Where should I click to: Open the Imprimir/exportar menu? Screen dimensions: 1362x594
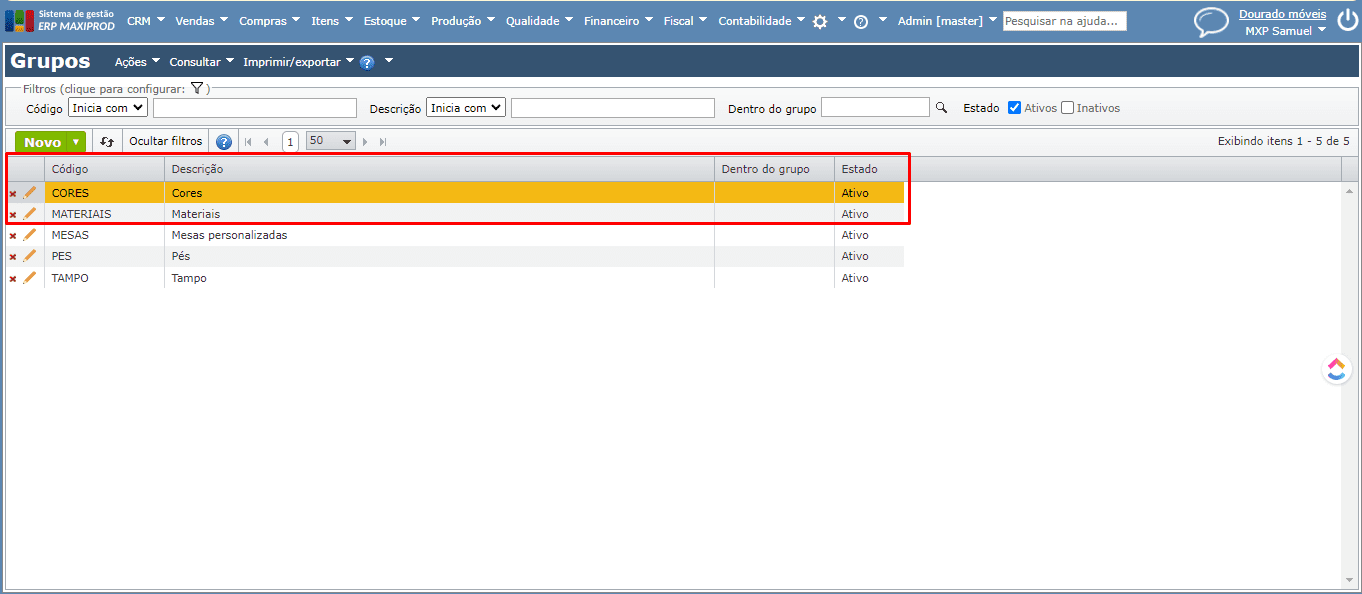(298, 62)
